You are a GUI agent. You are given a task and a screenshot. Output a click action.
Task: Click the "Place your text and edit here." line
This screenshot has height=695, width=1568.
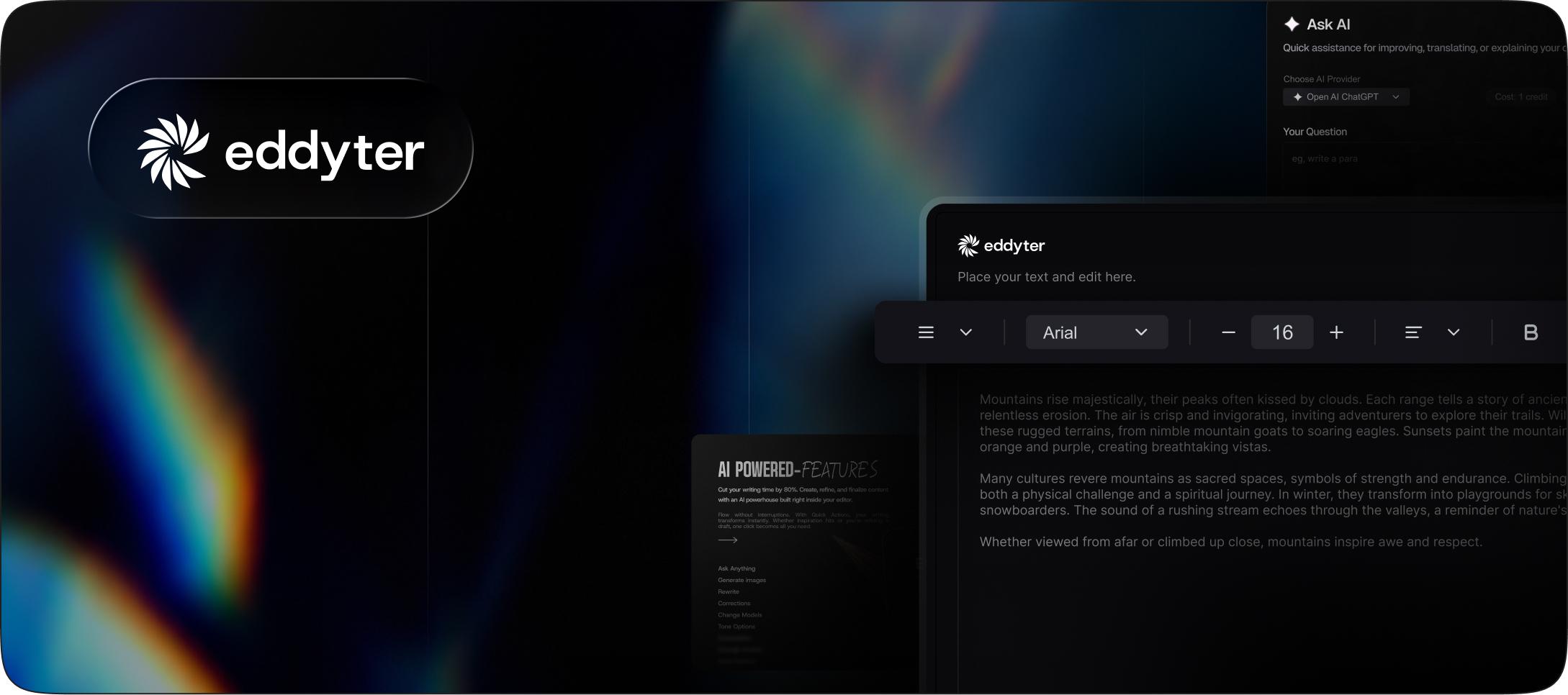1047,277
